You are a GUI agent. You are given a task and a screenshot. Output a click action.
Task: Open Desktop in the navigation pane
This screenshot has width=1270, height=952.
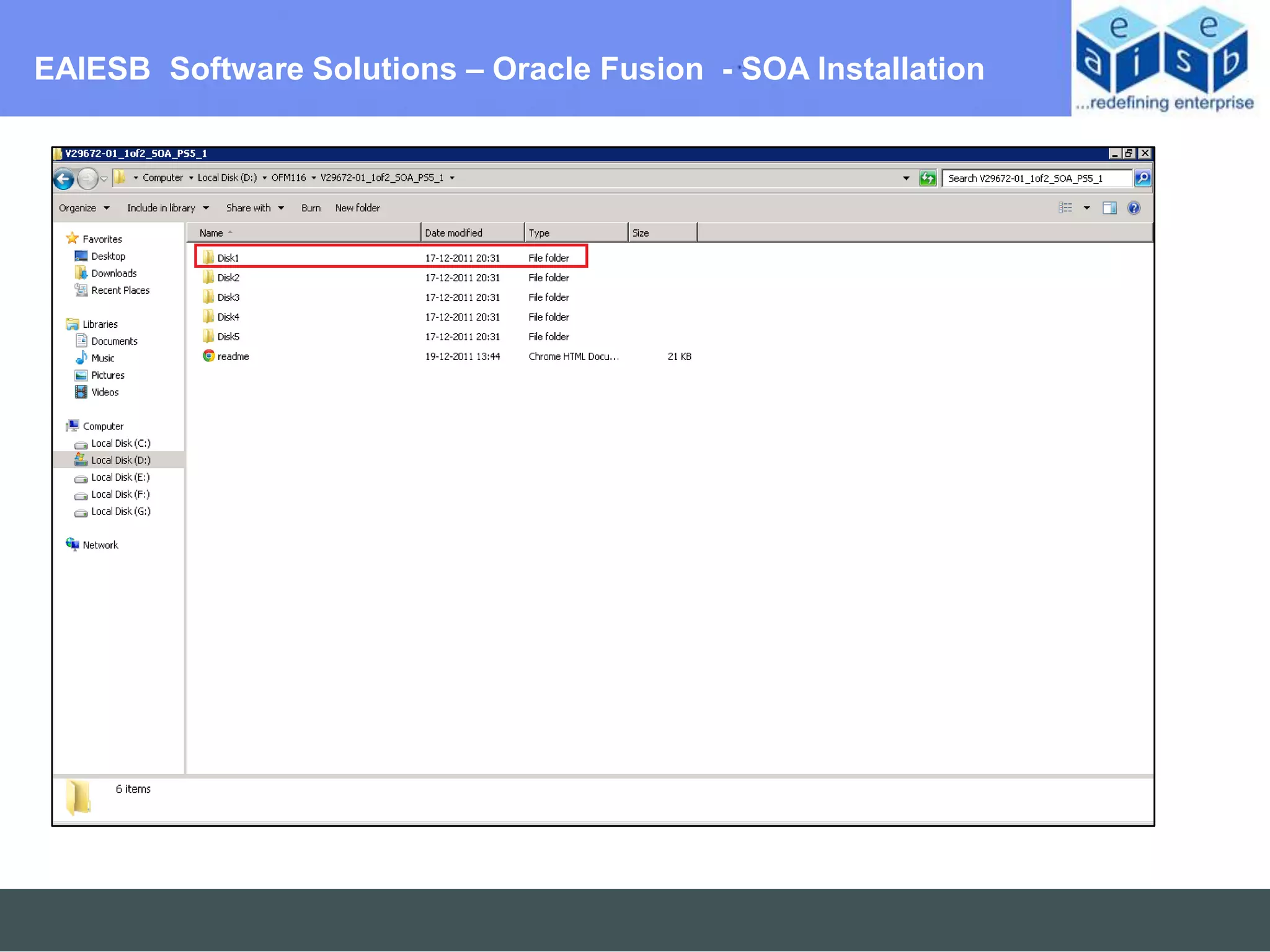click(108, 257)
